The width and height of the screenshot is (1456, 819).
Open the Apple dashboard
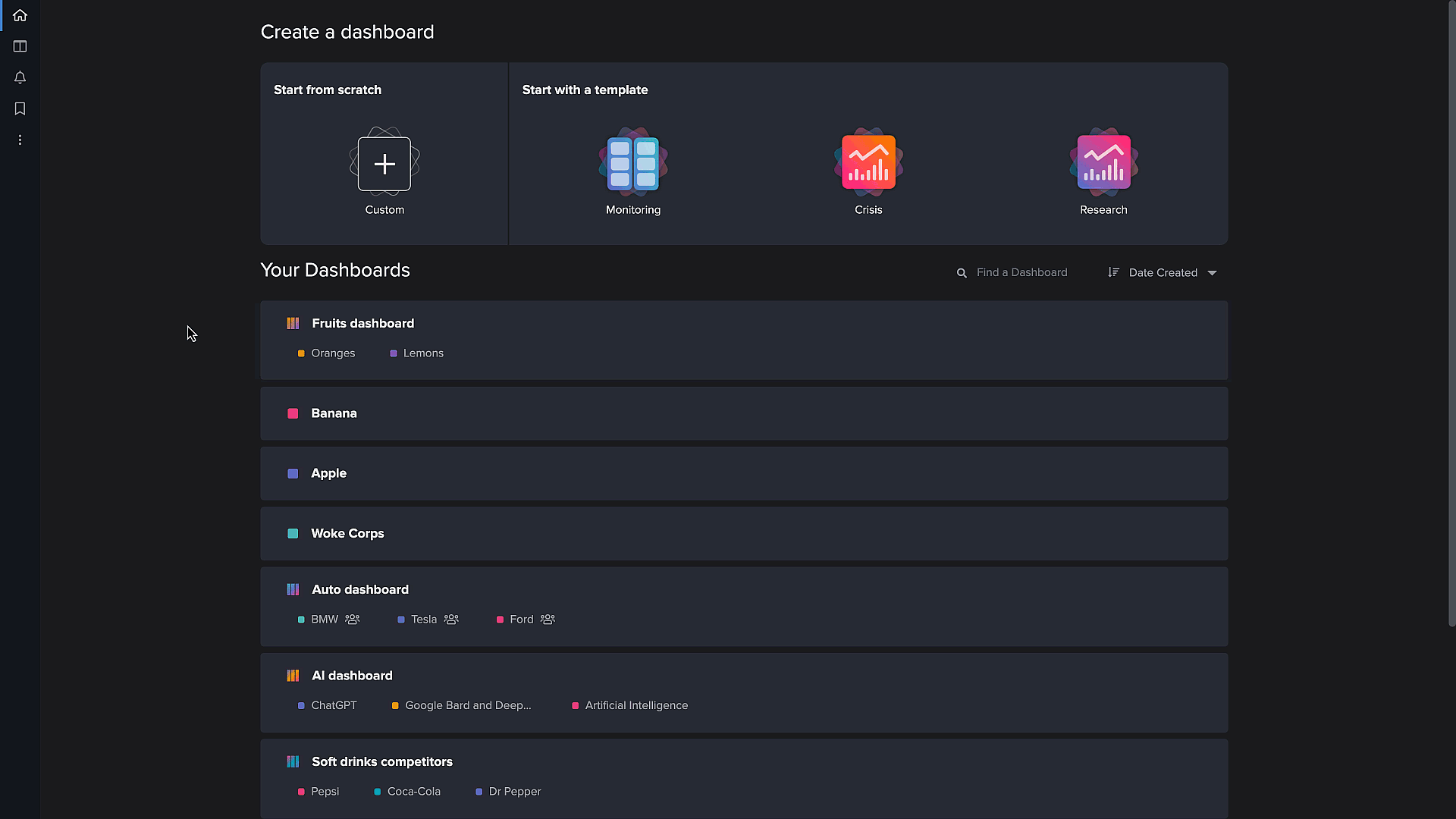coord(744,473)
